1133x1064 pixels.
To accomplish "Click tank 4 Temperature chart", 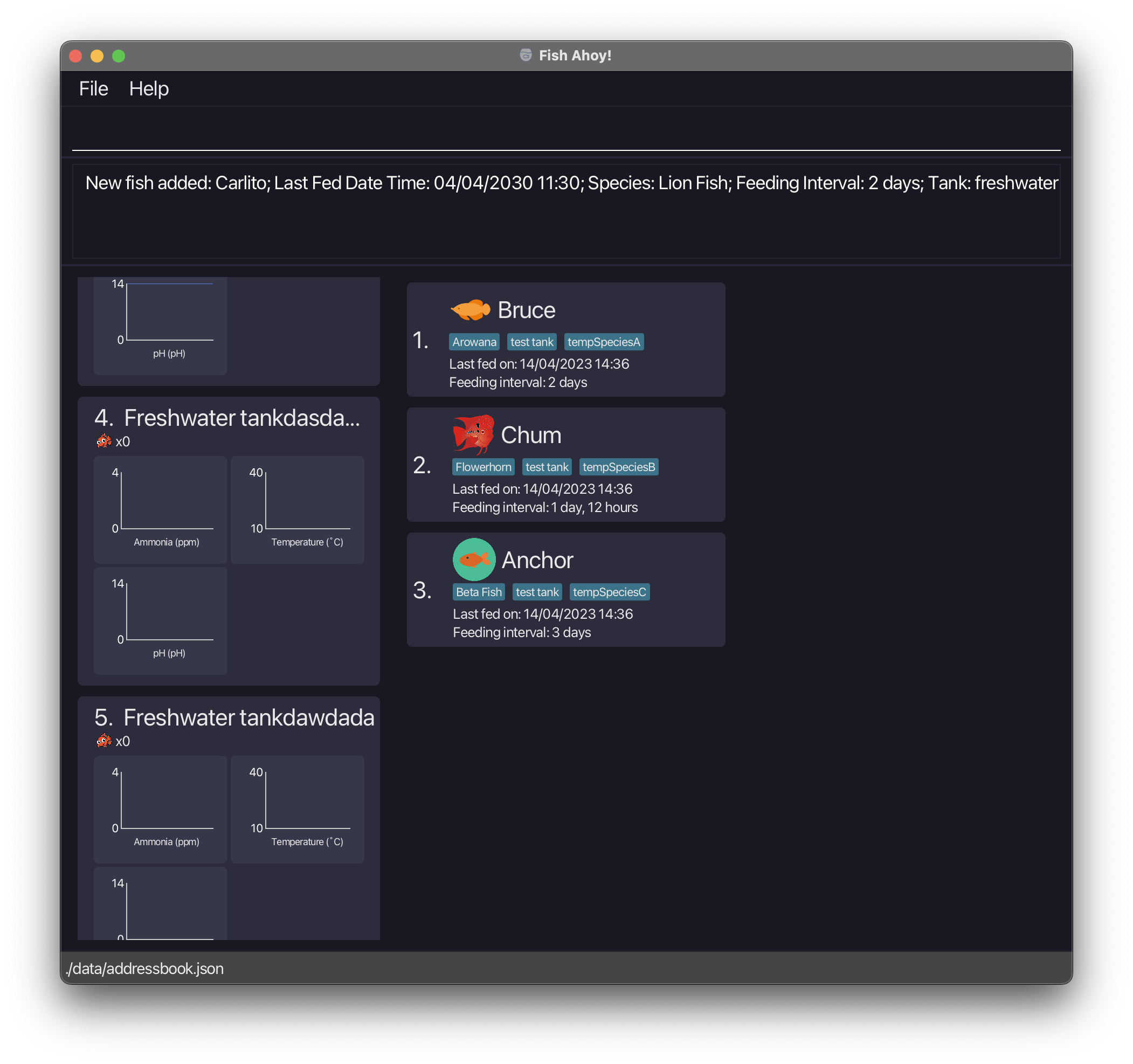I will tap(298, 509).
